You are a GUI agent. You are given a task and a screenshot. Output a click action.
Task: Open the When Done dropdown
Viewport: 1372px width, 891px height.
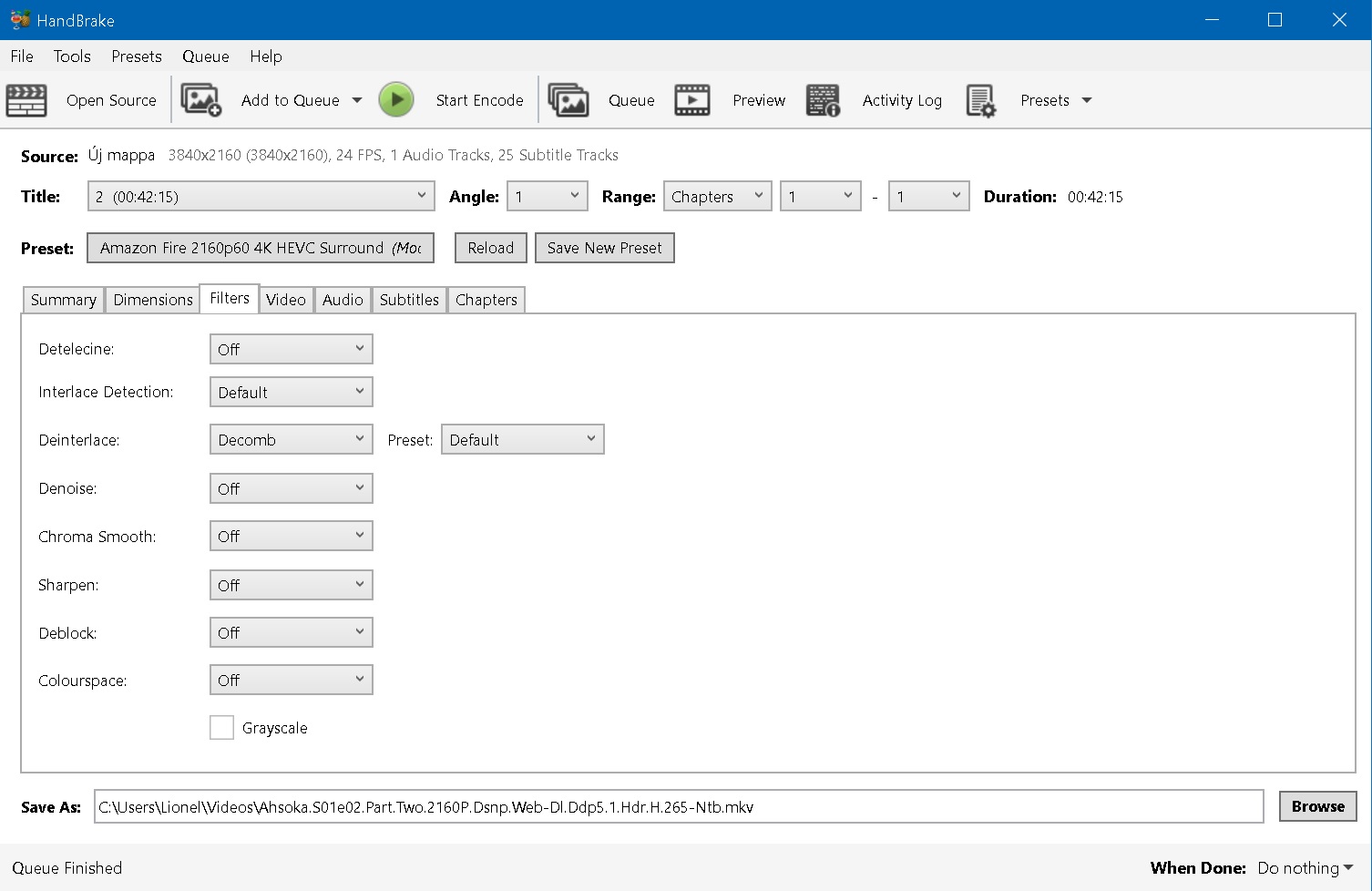[1305, 867]
